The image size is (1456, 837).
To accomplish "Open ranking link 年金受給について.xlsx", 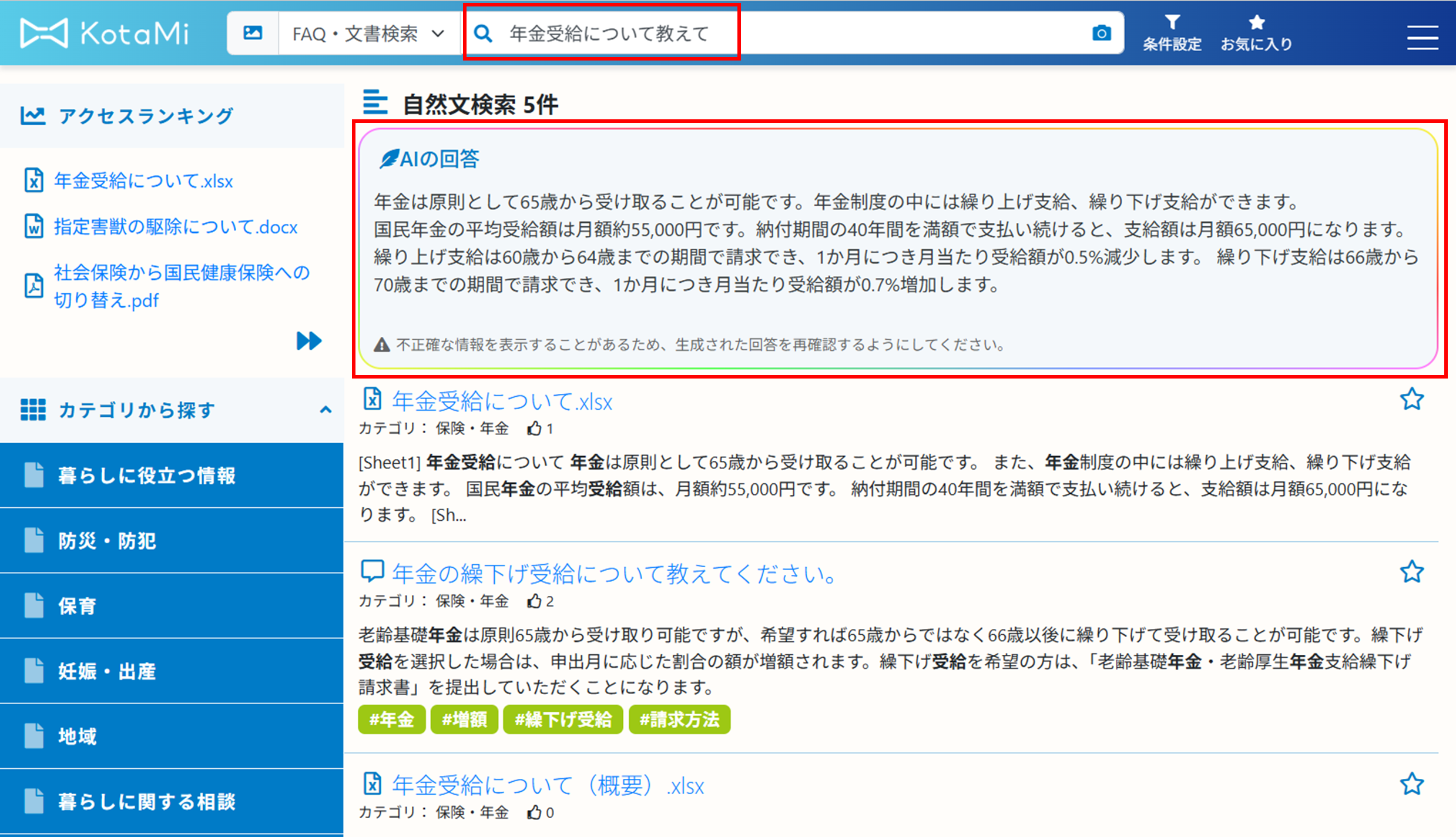I will tap(143, 180).
